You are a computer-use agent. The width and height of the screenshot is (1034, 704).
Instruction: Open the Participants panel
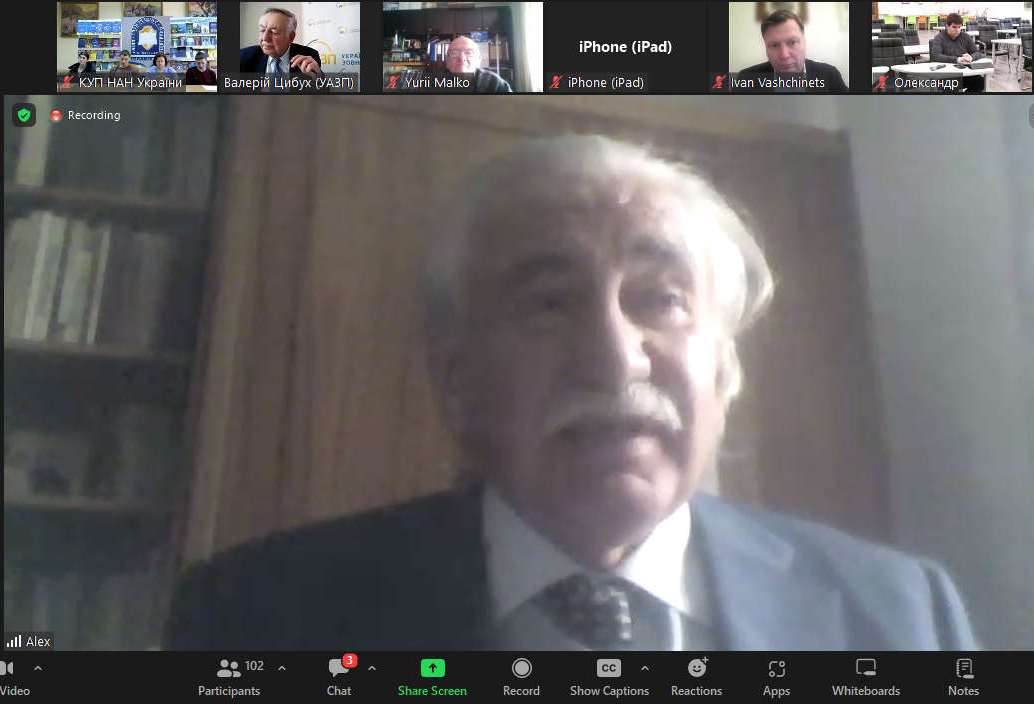[229, 676]
